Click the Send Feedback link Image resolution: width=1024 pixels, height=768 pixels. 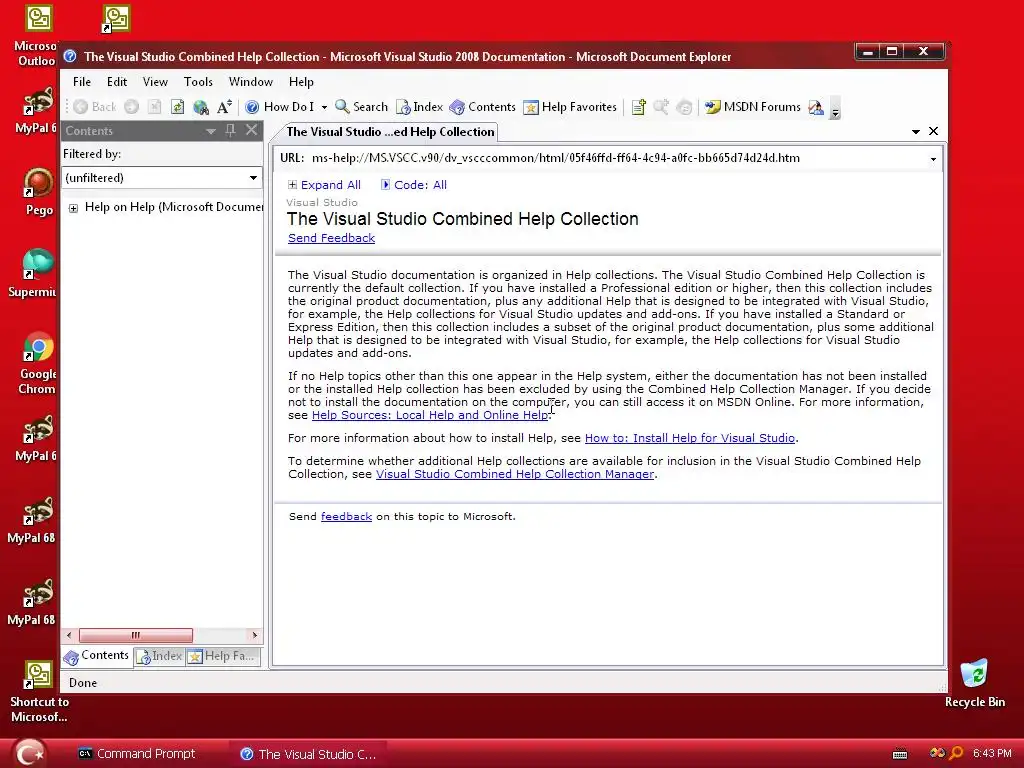331,238
